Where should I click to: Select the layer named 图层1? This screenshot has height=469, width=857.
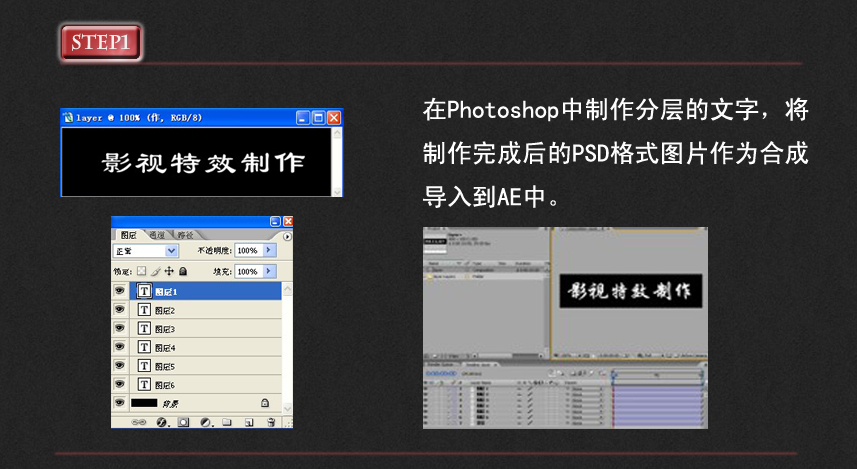tap(166, 292)
